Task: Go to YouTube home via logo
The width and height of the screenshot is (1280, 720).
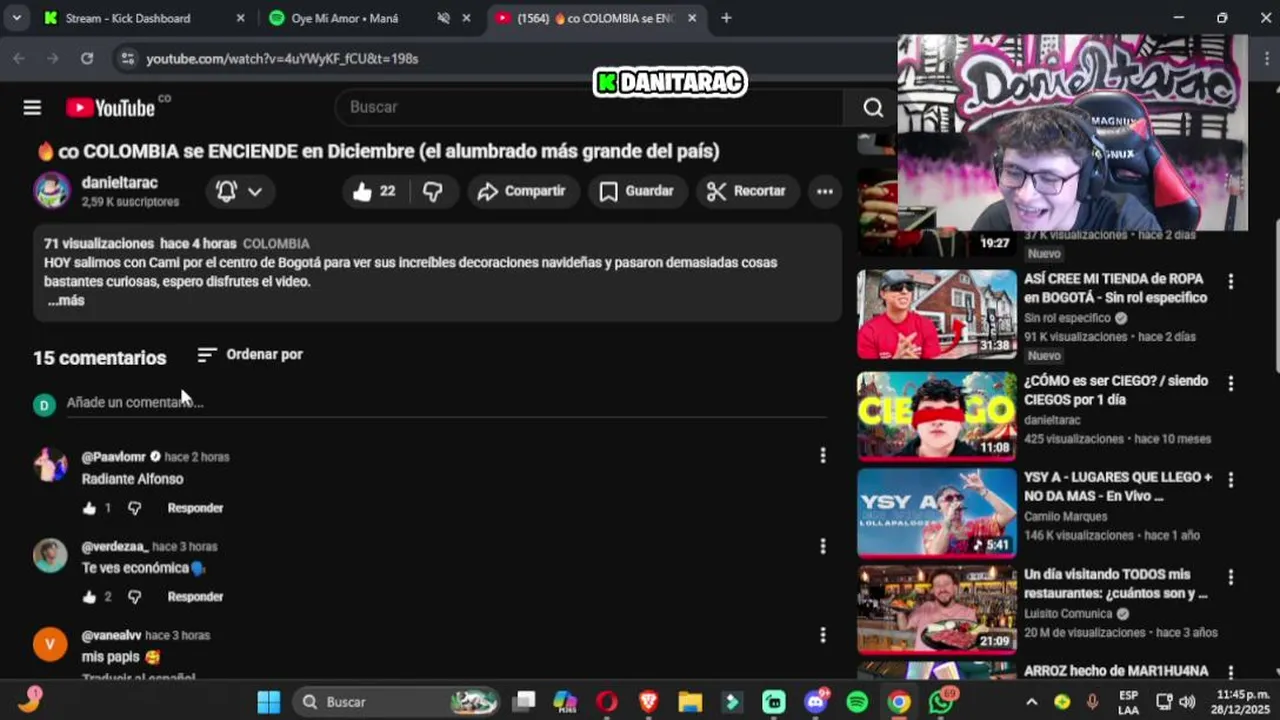Action: point(110,107)
